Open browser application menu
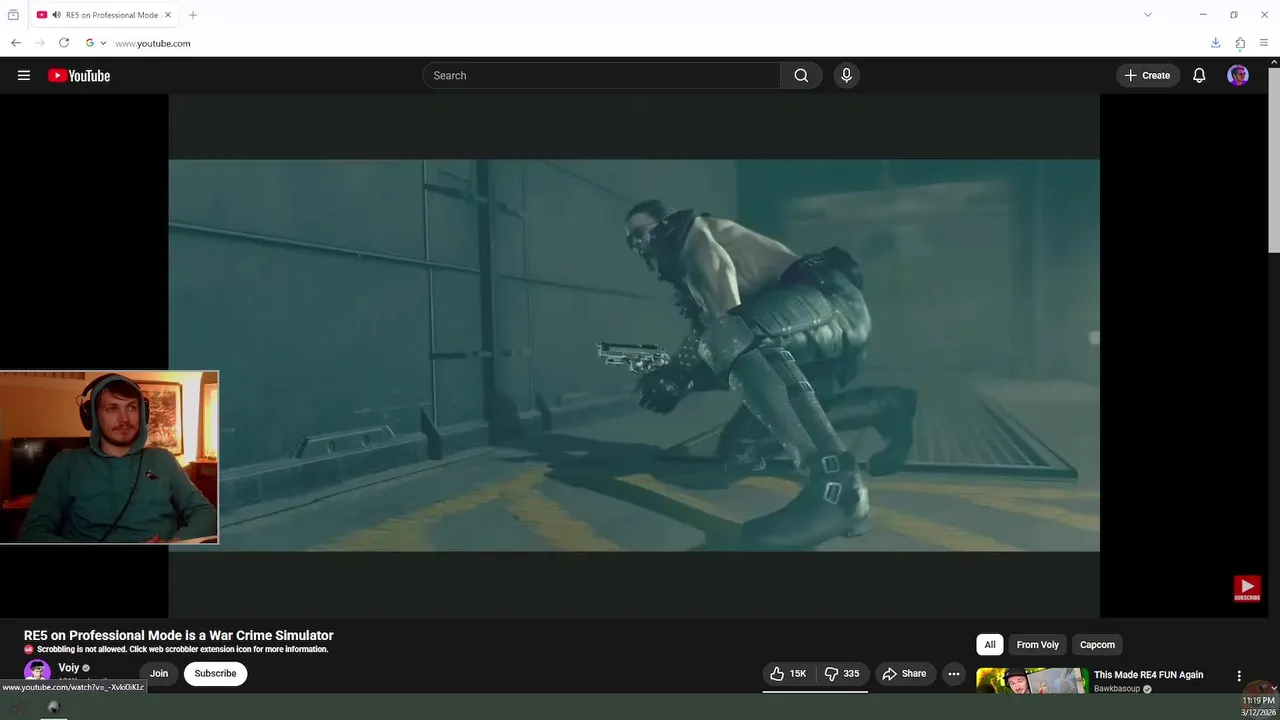This screenshot has height=720, width=1280. (1264, 43)
